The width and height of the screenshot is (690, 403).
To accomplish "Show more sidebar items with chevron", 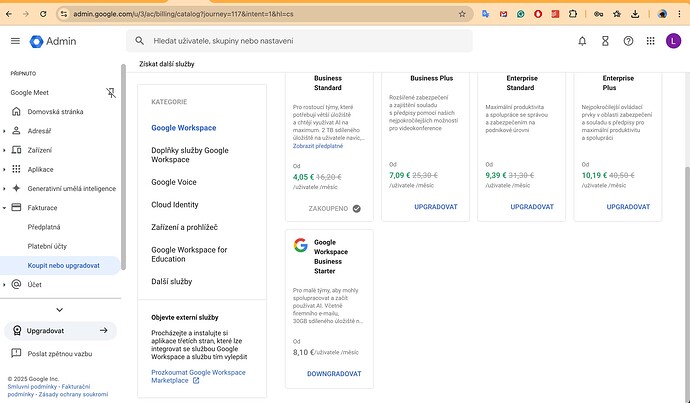I will pos(59,310).
